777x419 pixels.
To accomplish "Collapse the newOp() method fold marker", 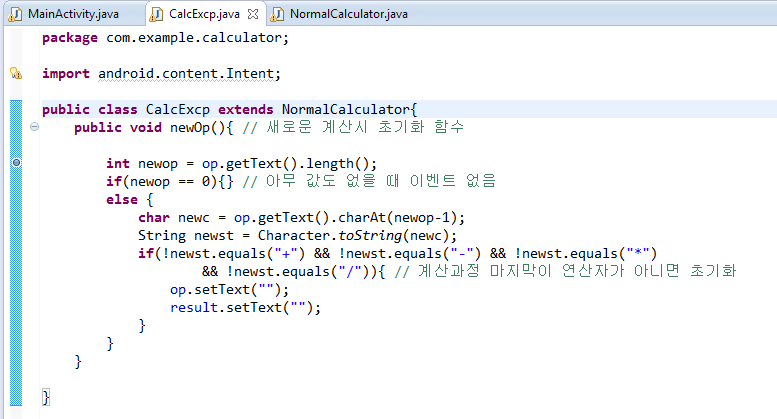I will click(34, 127).
